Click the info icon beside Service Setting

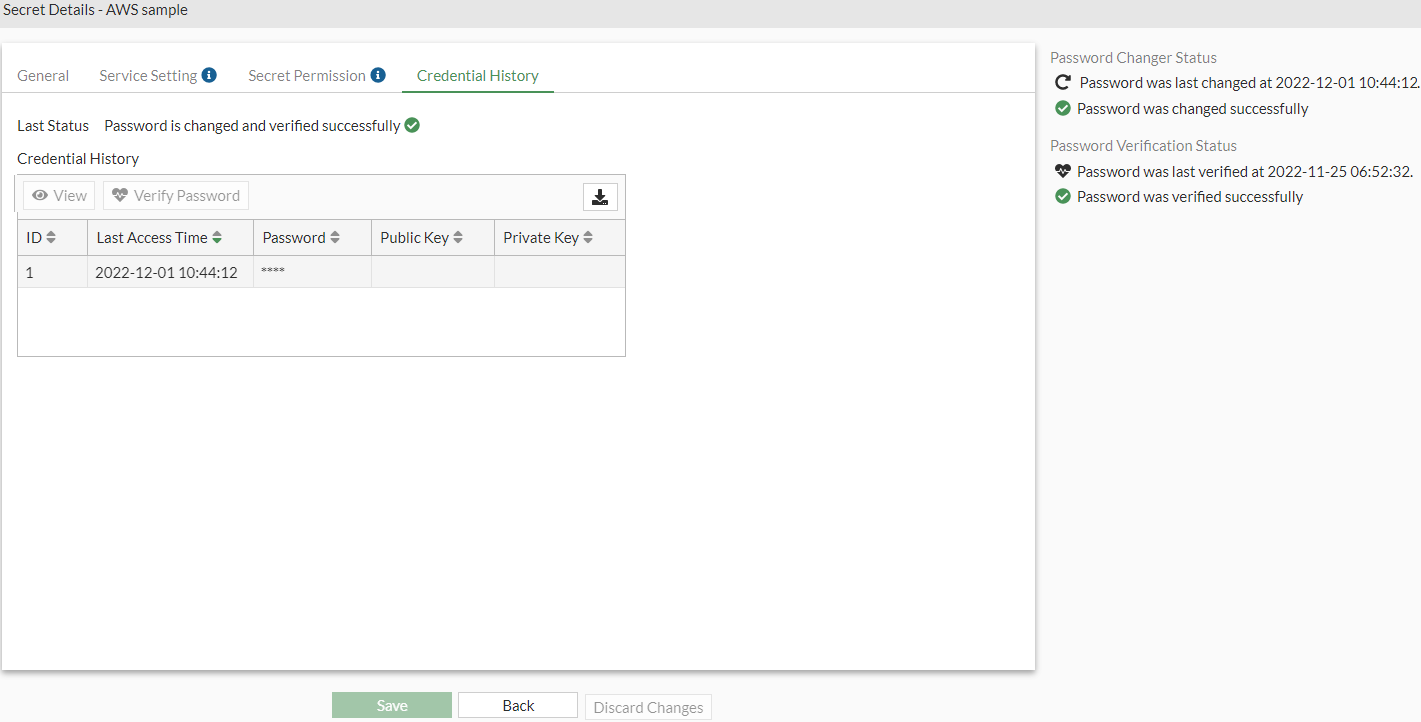coord(209,75)
